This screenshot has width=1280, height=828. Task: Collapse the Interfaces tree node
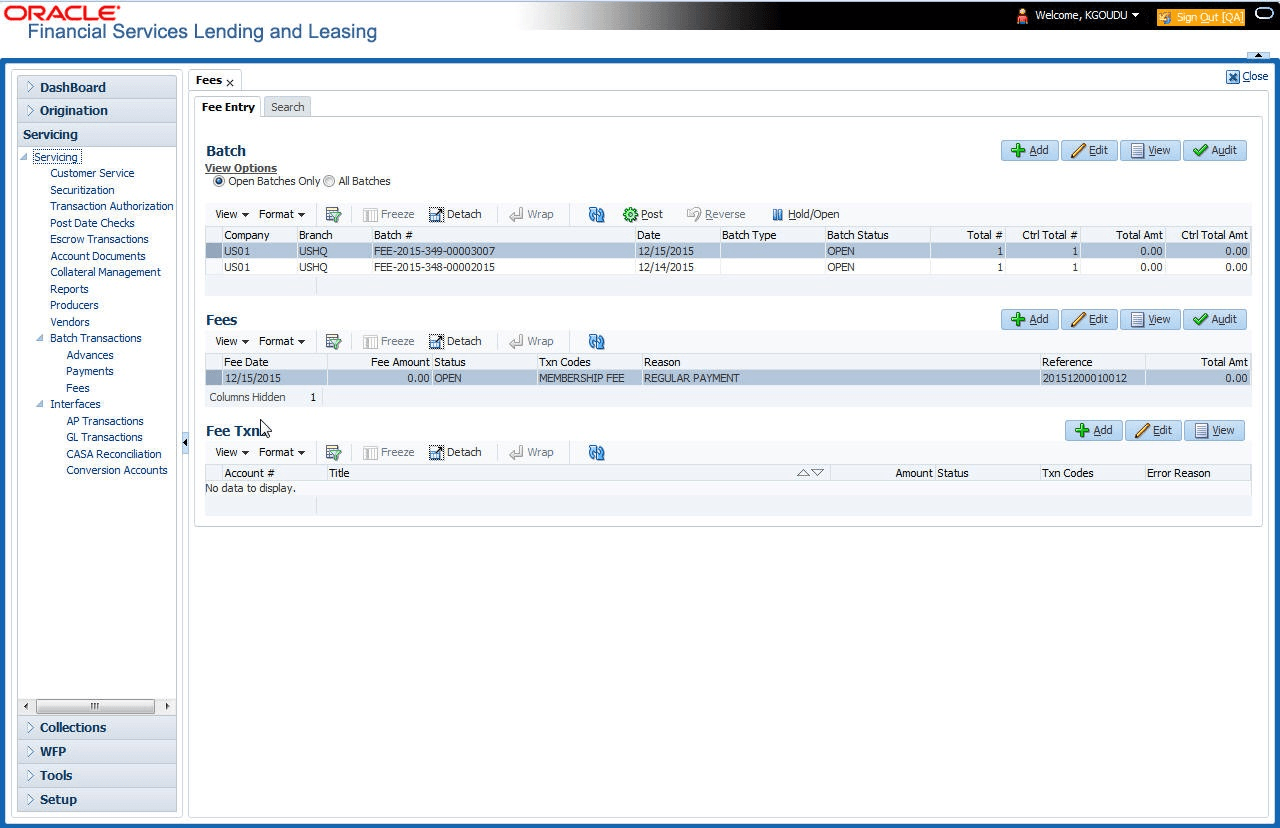(41, 404)
